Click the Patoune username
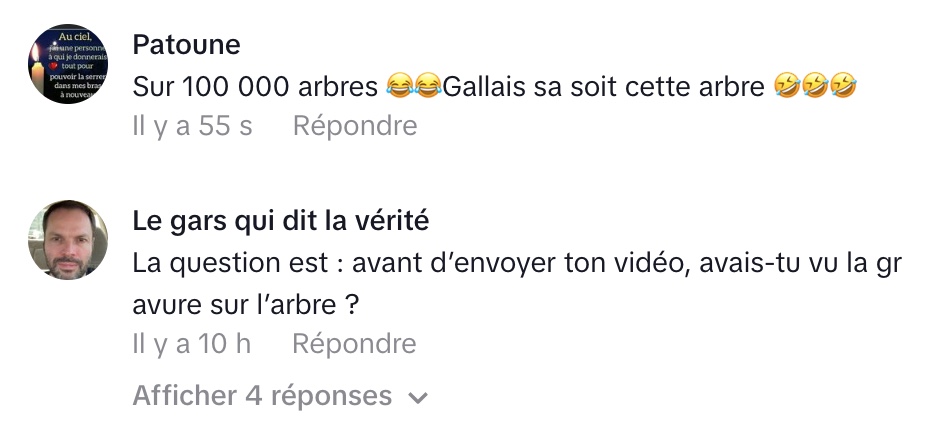The height and width of the screenshot is (428, 932). coord(186,45)
